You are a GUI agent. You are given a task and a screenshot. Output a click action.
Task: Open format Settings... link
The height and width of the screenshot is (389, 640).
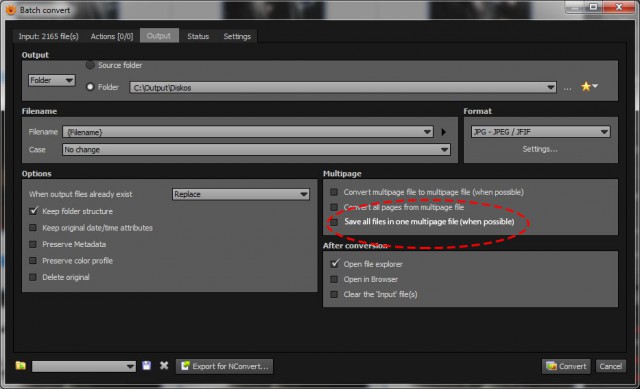(540, 149)
